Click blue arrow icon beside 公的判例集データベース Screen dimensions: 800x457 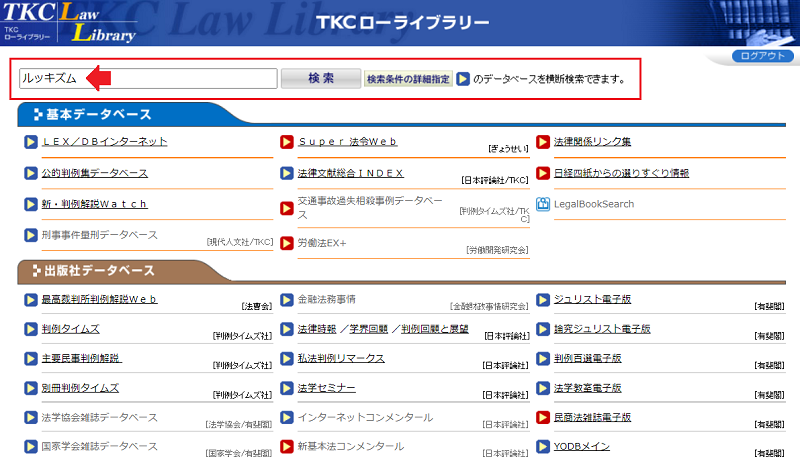tap(31, 173)
